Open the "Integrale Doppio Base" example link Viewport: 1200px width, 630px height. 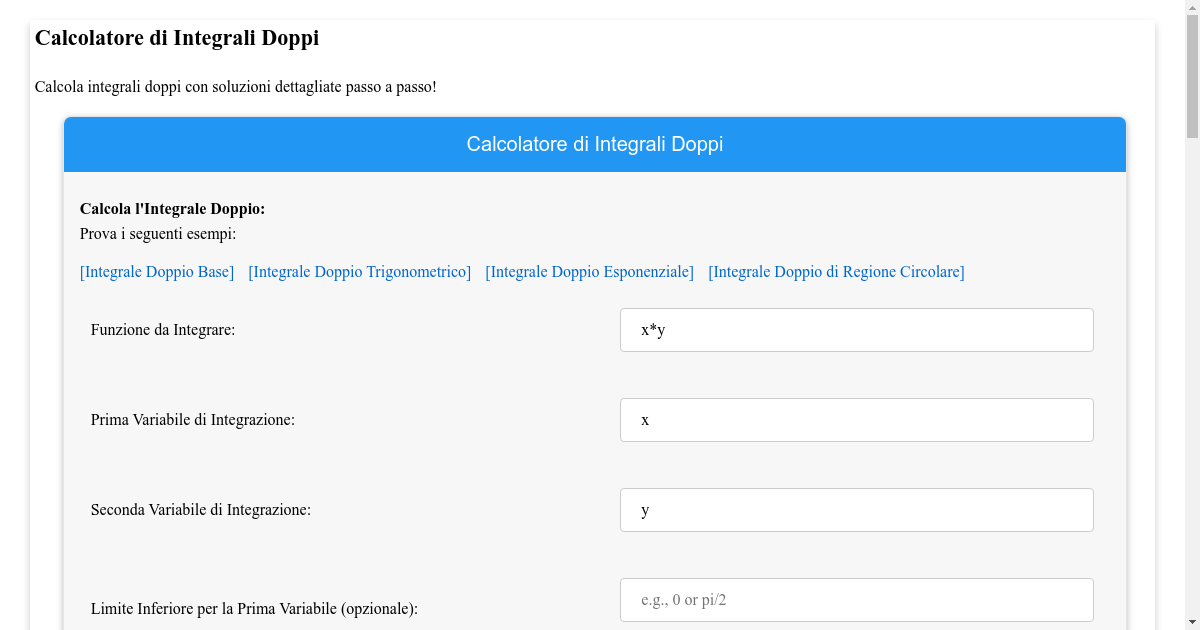(156, 271)
